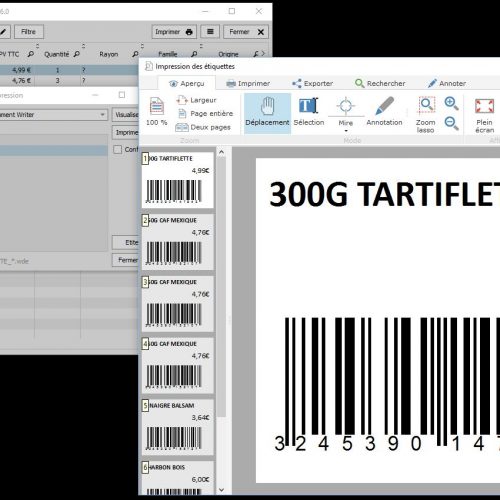Open the Rechercher tab
The height and width of the screenshot is (500, 500).
(380, 83)
